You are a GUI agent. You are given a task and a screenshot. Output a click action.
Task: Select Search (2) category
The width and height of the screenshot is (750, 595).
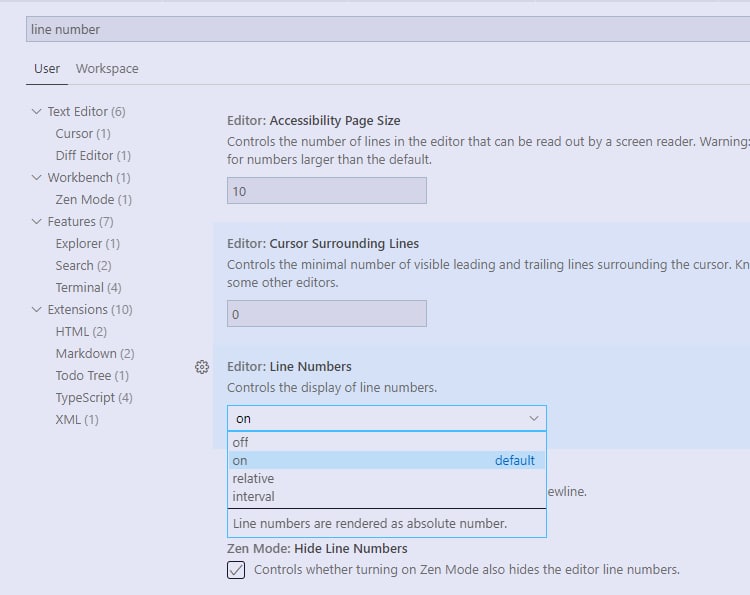pos(83,265)
